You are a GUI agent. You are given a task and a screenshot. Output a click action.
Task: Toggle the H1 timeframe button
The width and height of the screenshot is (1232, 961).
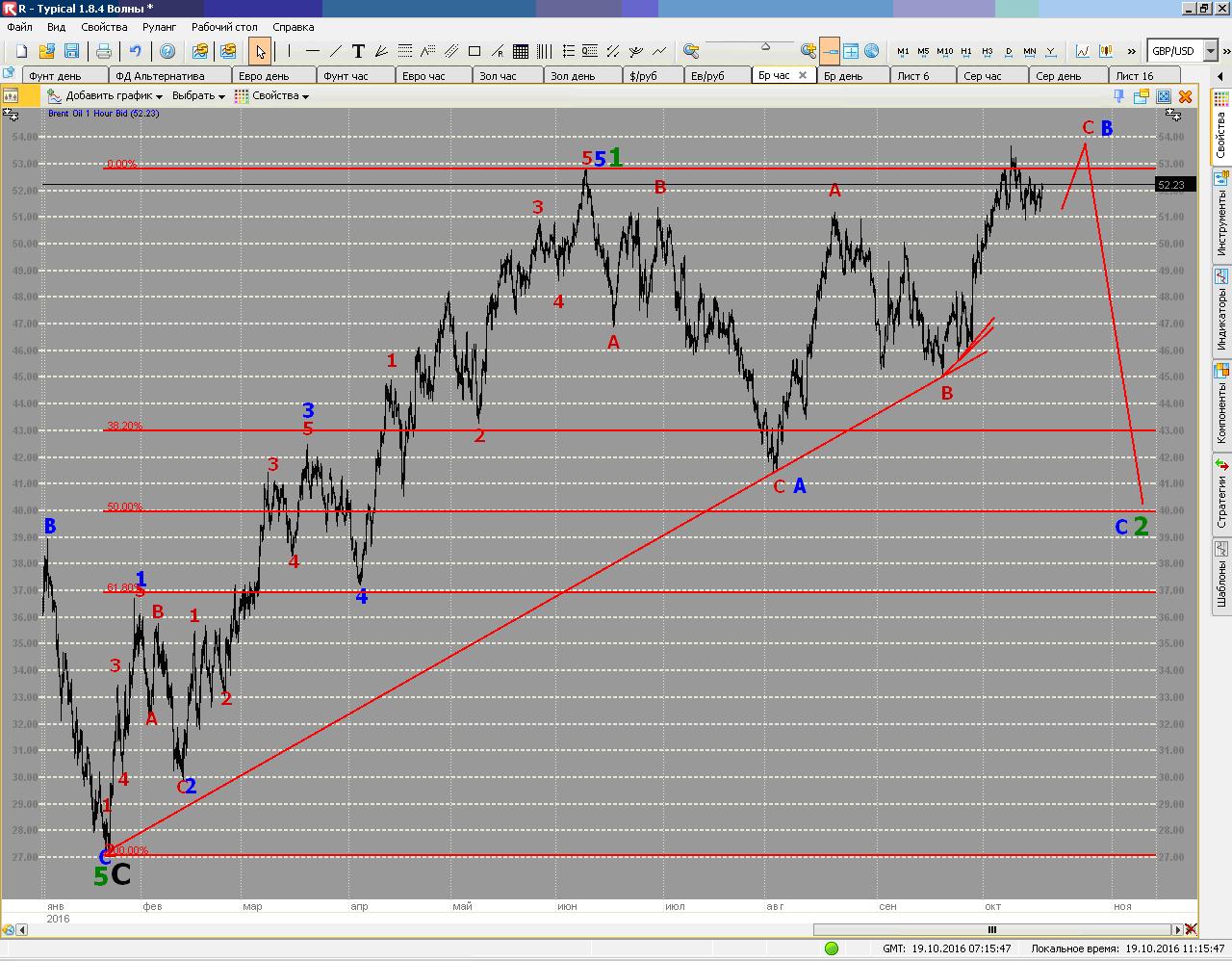[966, 51]
